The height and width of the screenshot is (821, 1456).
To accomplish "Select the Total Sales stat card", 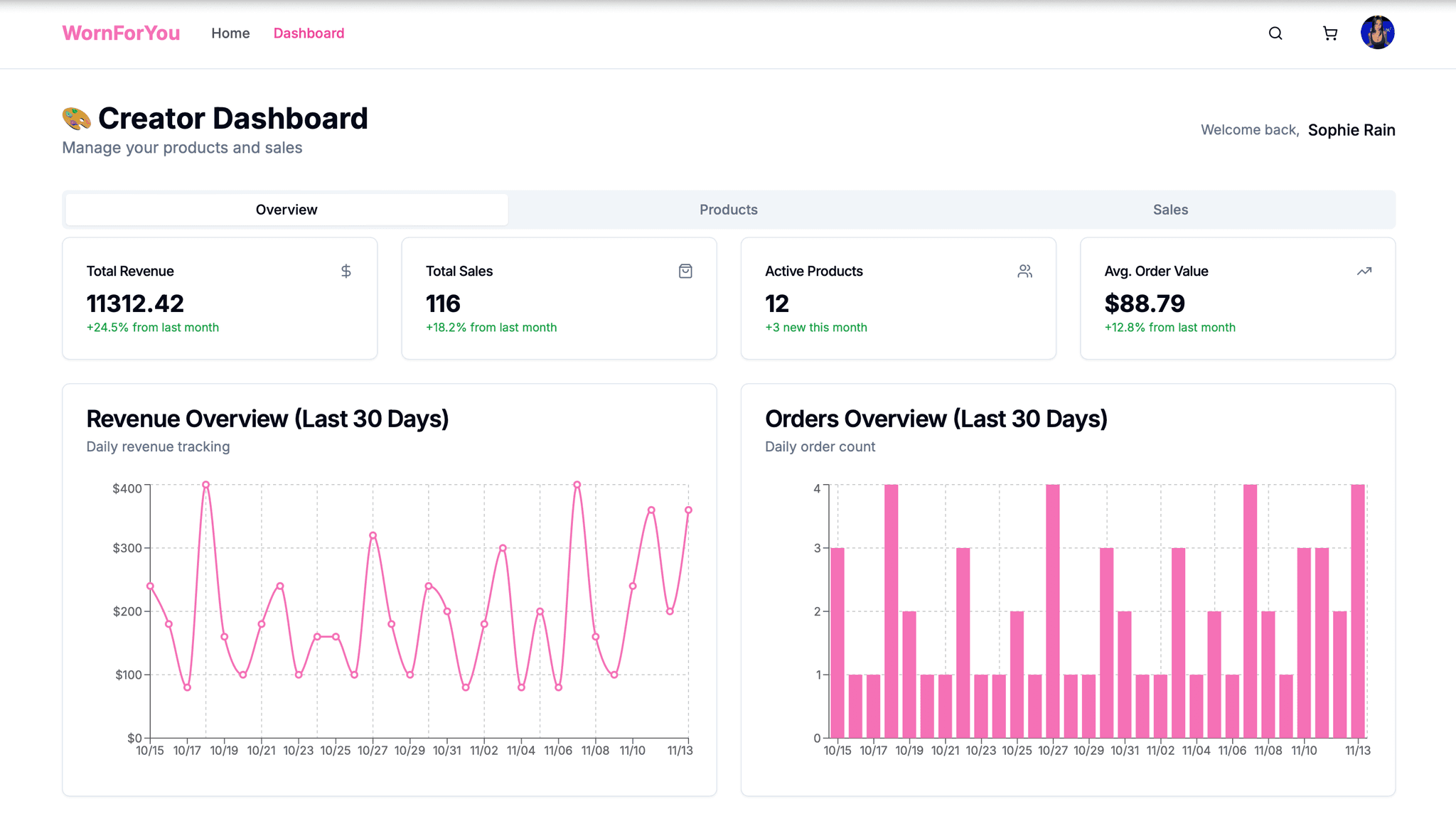I will [x=559, y=299].
